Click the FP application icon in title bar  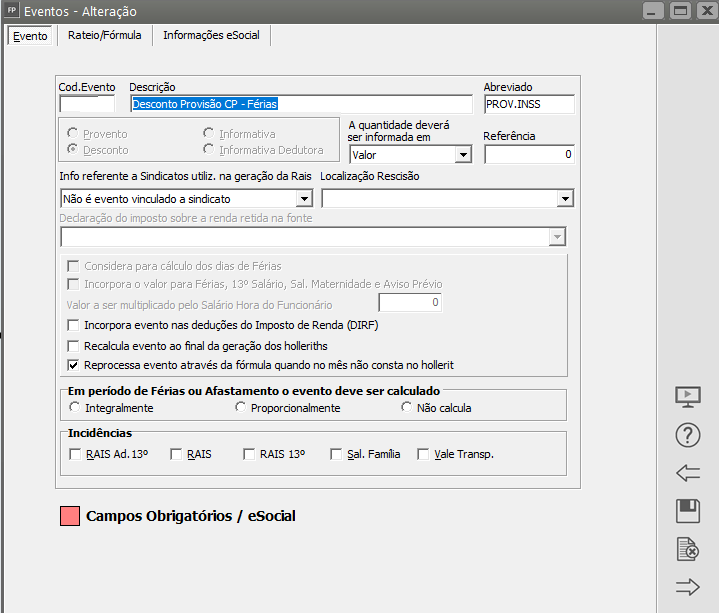[12, 11]
